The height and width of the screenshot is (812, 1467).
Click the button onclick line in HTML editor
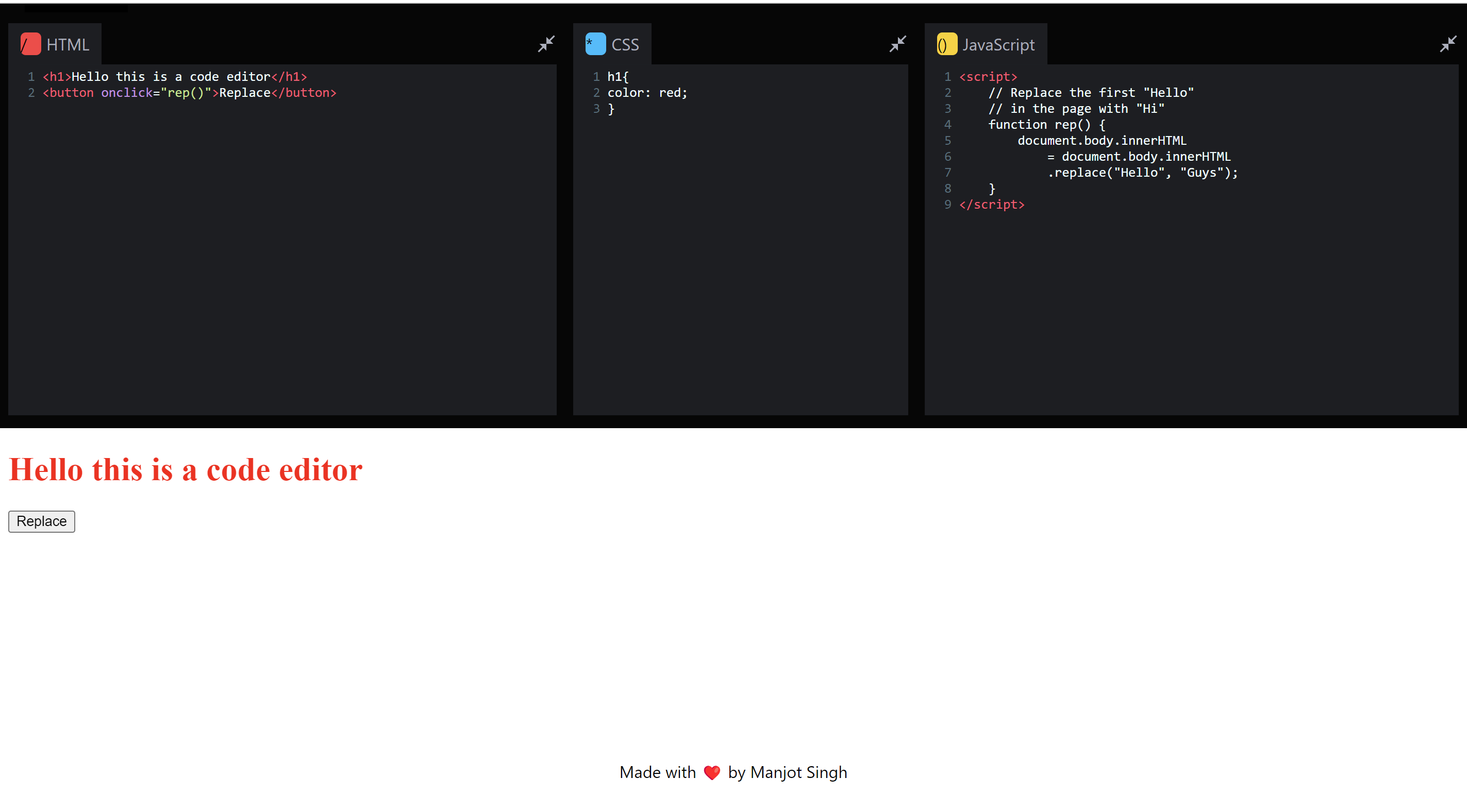[x=190, y=92]
